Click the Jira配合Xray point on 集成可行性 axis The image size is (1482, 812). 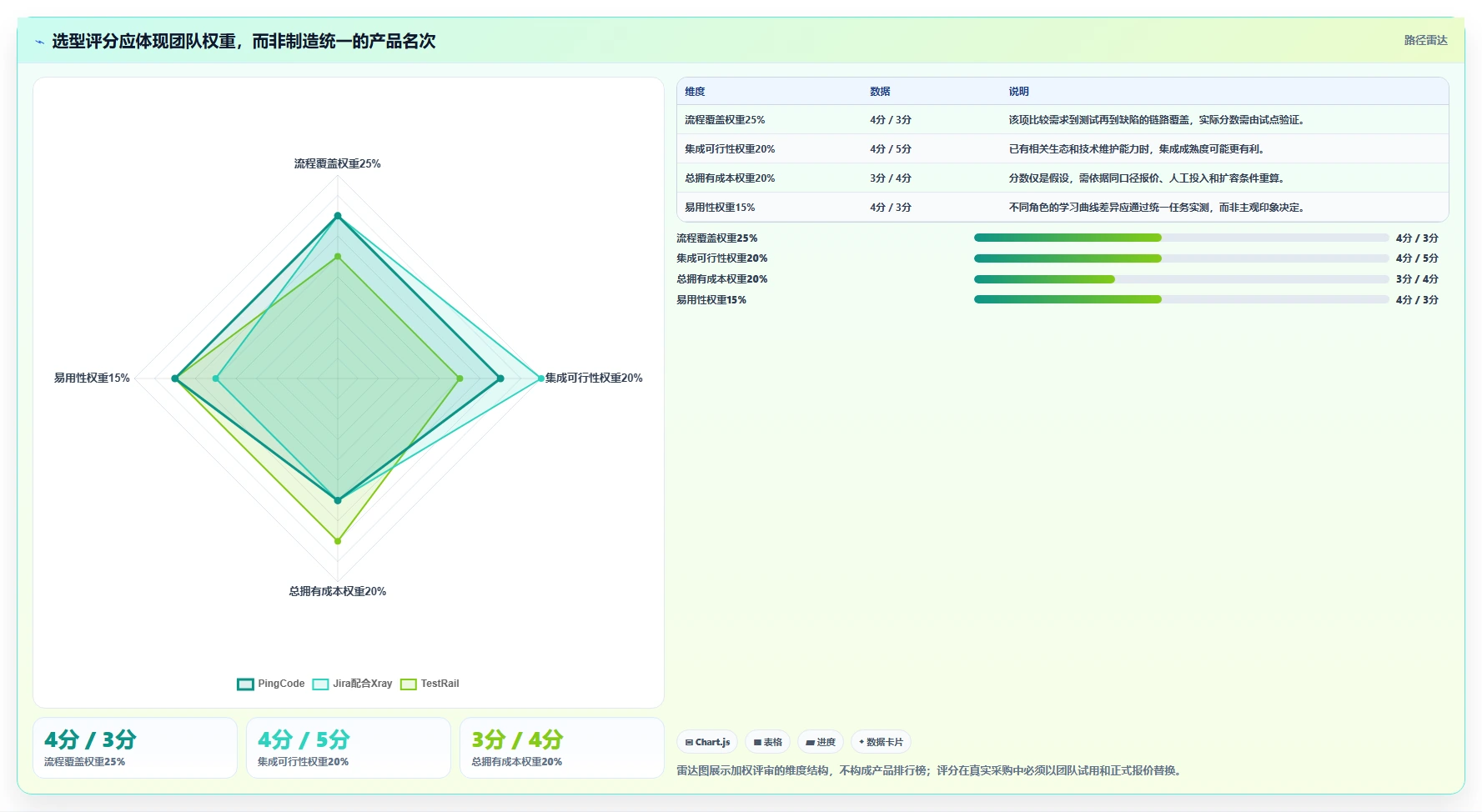click(x=540, y=378)
